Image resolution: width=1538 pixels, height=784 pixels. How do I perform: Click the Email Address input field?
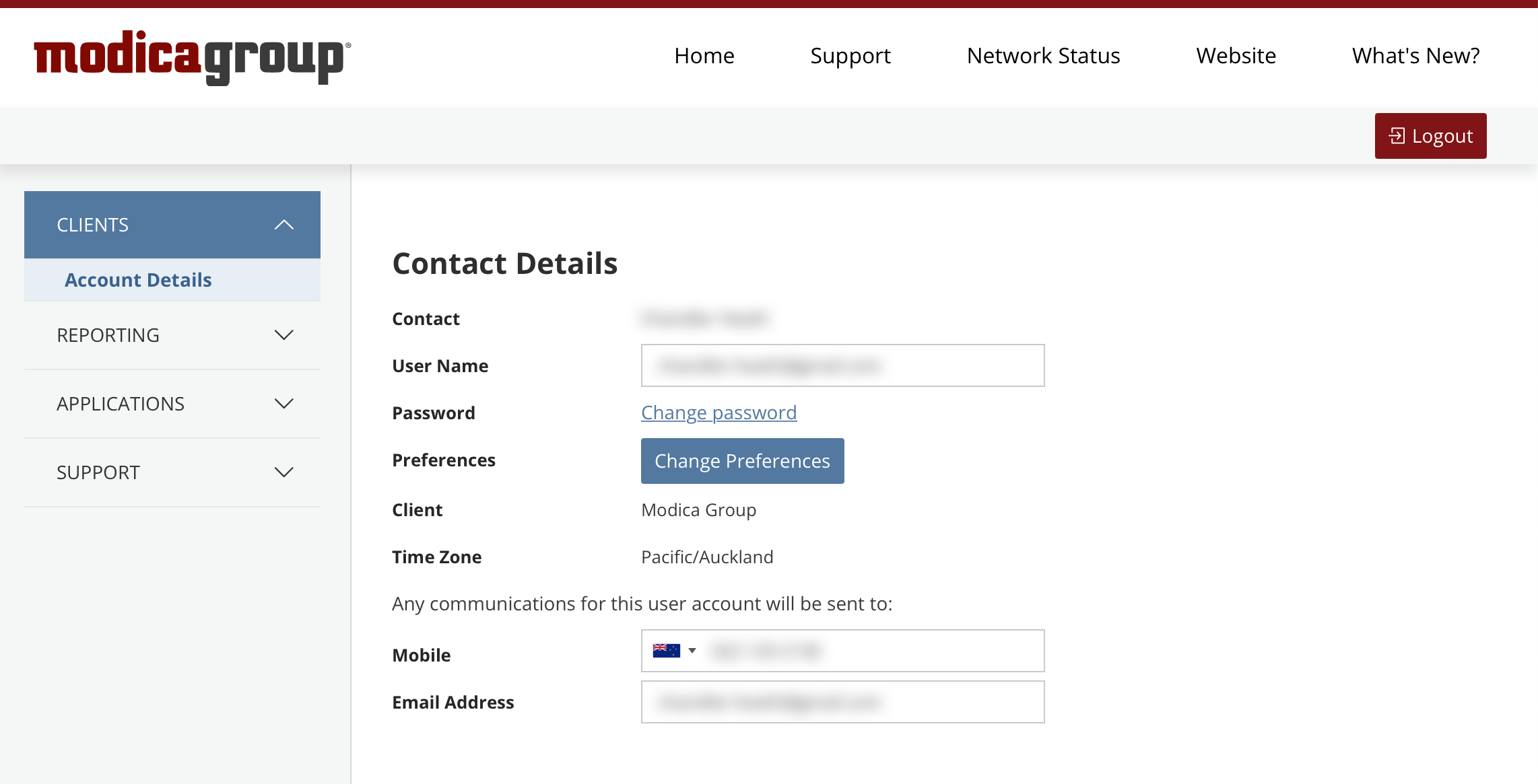click(x=842, y=702)
